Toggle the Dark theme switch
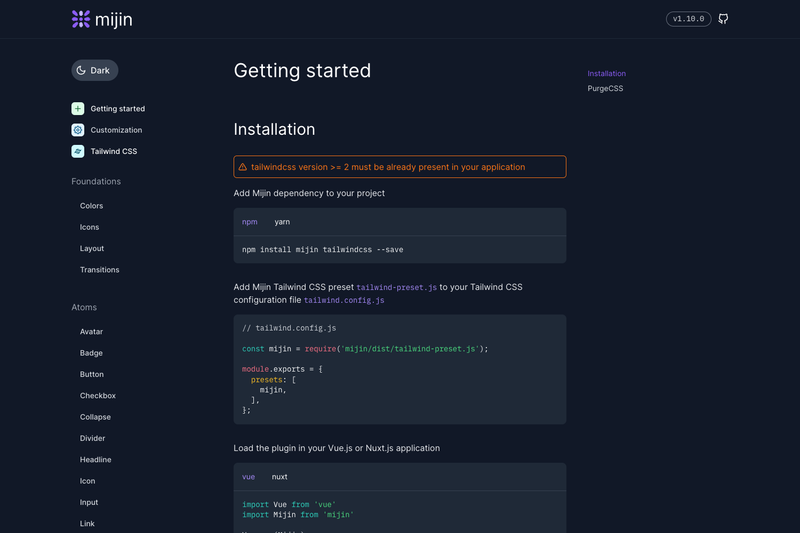 [95, 70]
